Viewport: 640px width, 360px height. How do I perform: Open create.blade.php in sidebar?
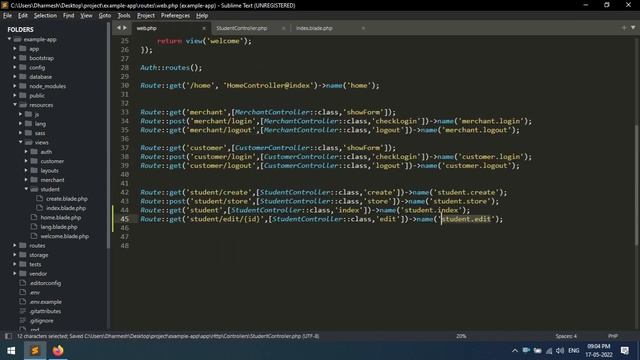click(67, 199)
